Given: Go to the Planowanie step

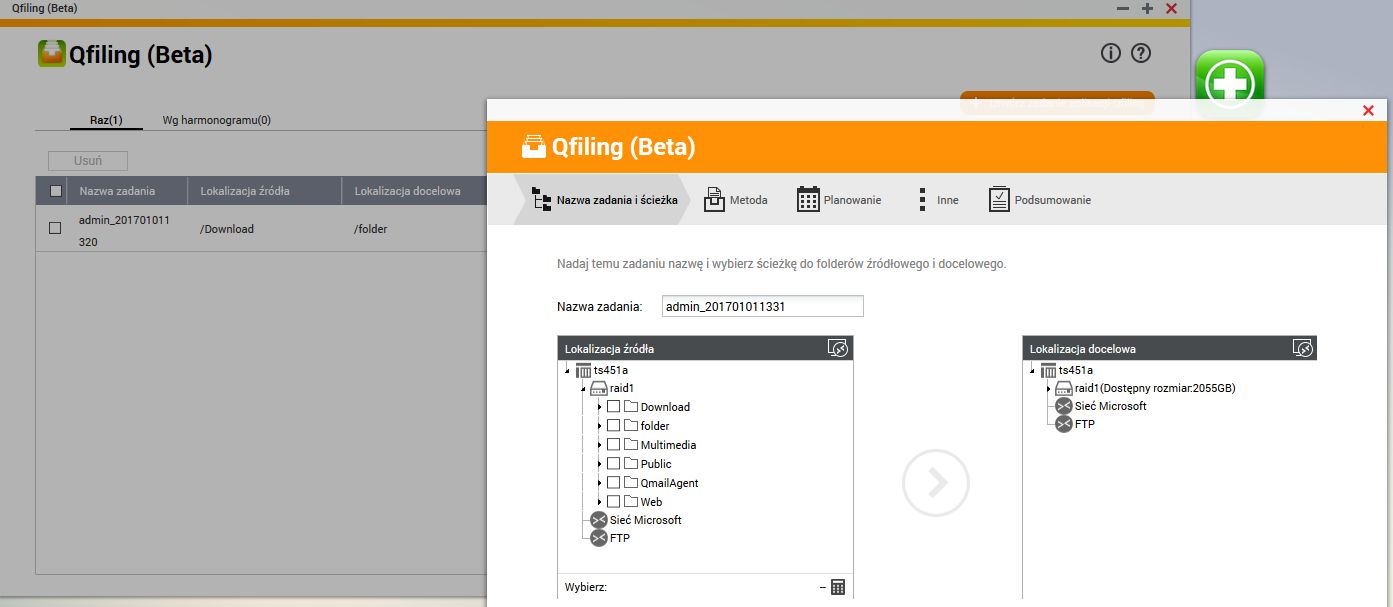Looking at the screenshot, I should (x=839, y=200).
